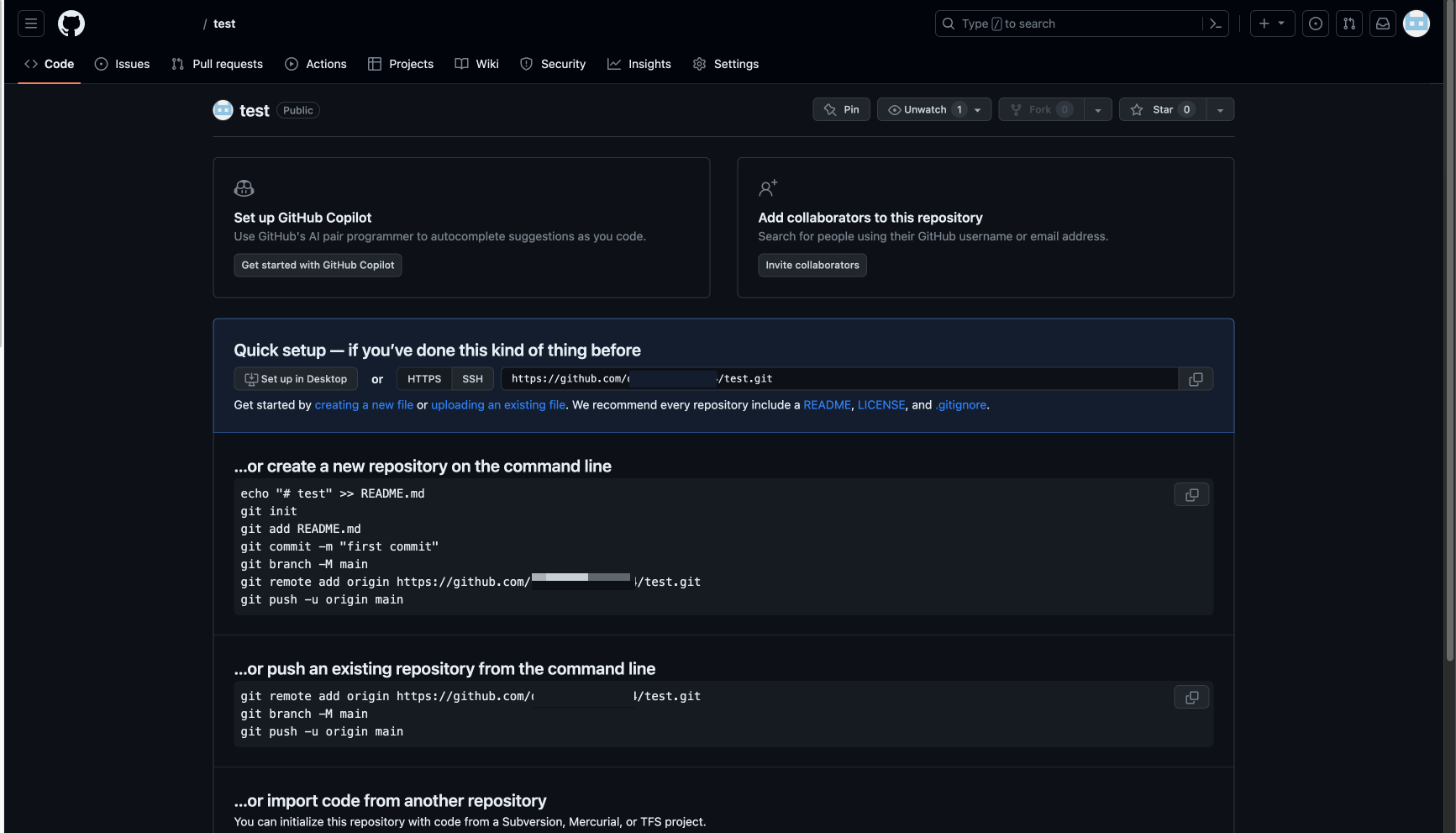
Task: Expand the Unwatch notifications dropdown
Action: [935, 109]
